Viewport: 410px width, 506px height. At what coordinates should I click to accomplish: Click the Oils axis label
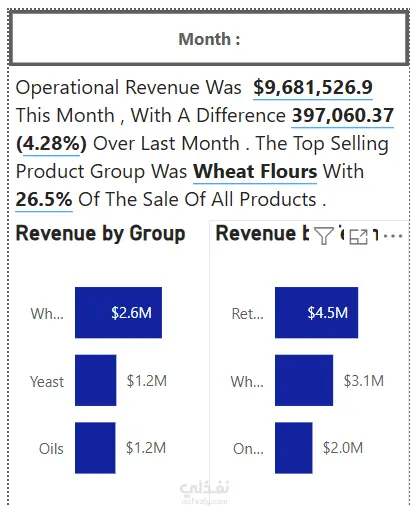click(x=51, y=449)
